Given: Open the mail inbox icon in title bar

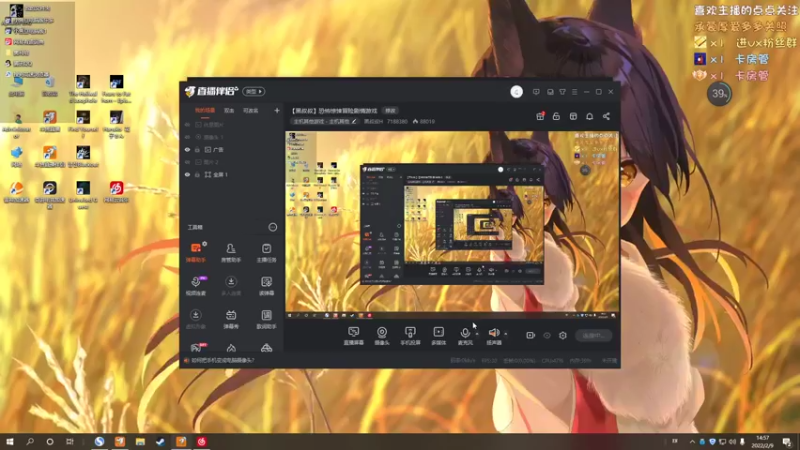Looking at the screenshot, I should [550, 92].
